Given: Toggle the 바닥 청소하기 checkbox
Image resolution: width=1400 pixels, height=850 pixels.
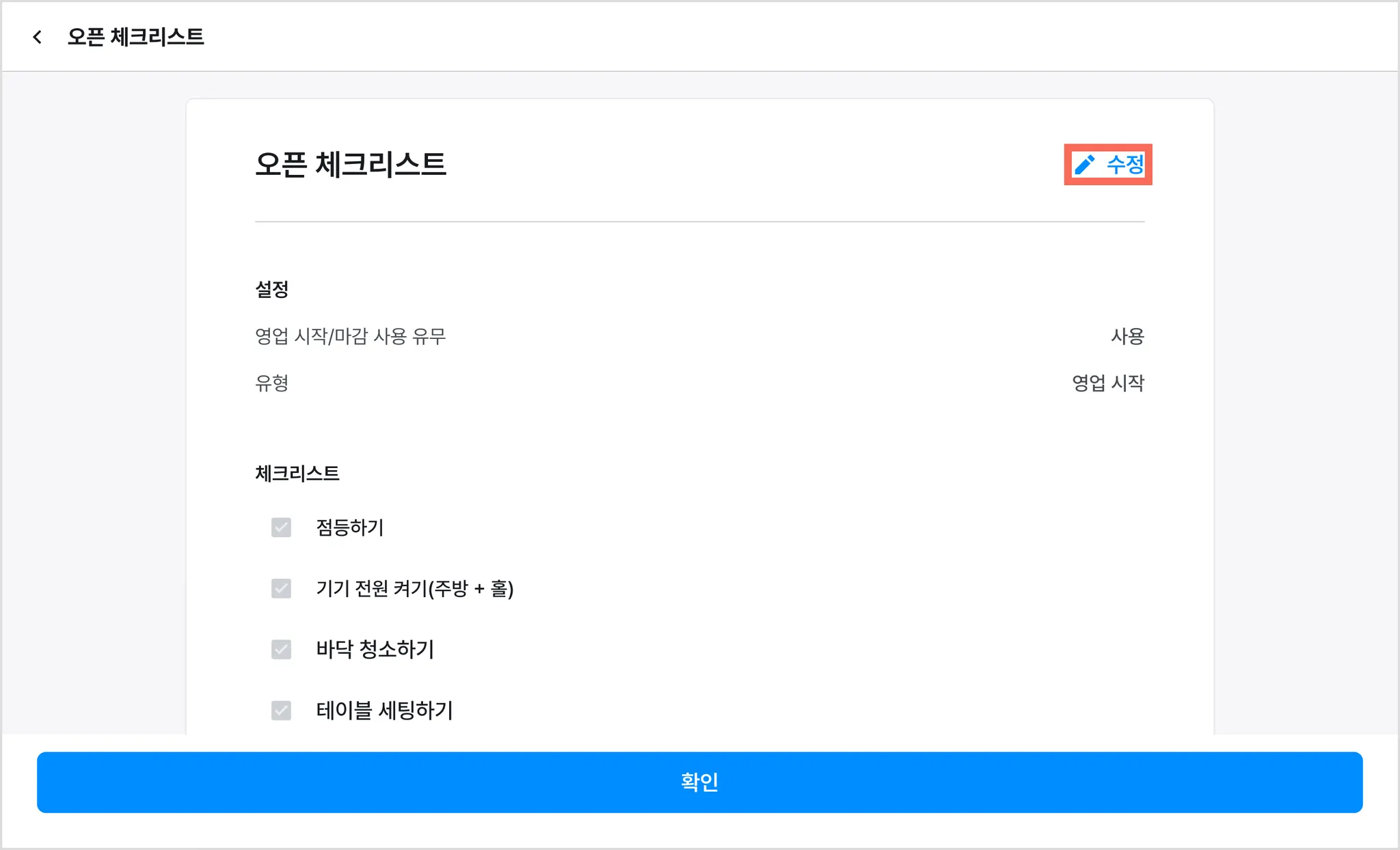Looking at the screenshot, I should pos(281,649).
